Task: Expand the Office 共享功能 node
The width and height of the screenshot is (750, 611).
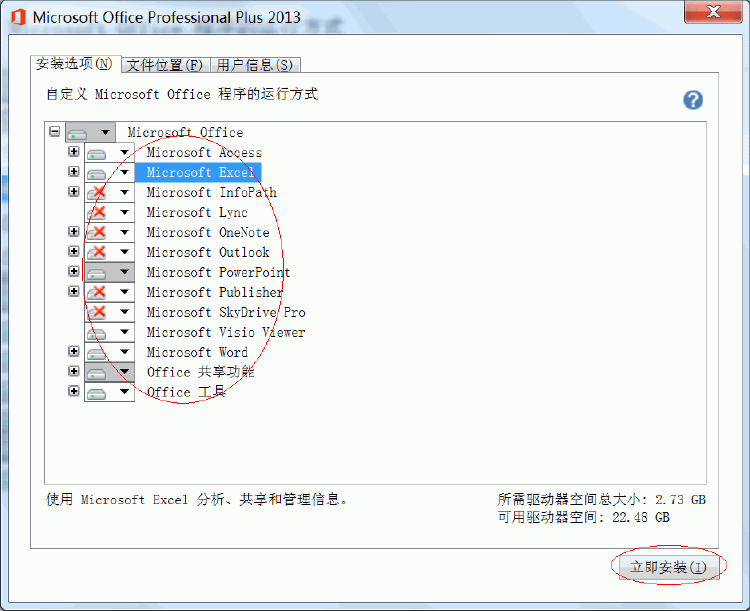Action: (74, 371)
